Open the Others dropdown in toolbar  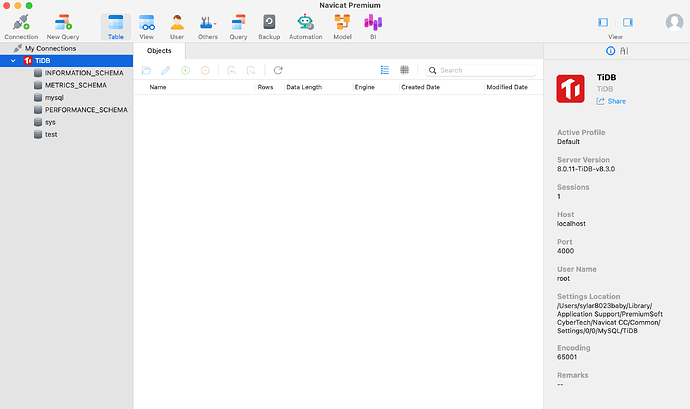208,27
